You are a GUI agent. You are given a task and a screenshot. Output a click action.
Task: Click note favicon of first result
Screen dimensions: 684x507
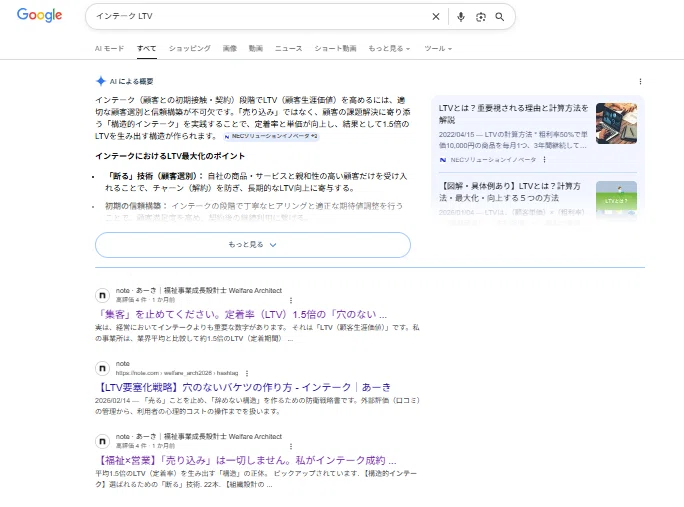(102, 295)
